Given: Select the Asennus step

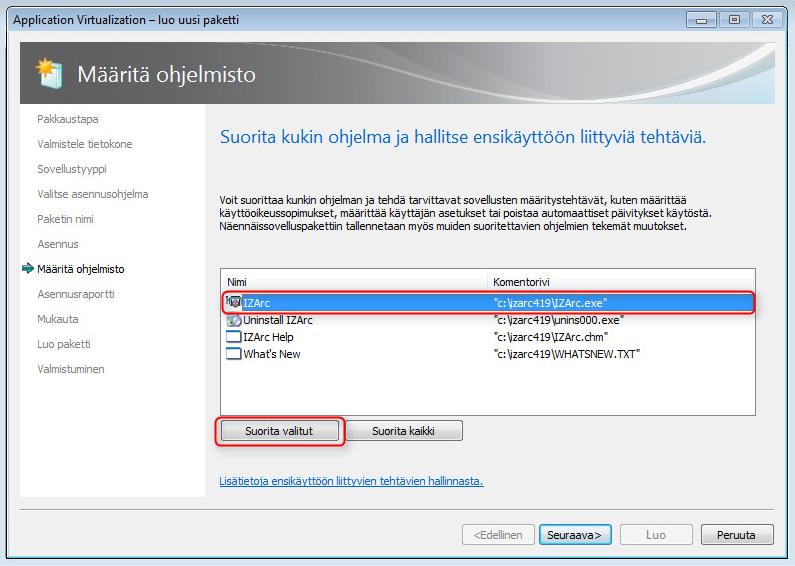Looking at the screenshot, I should [58, 244].
